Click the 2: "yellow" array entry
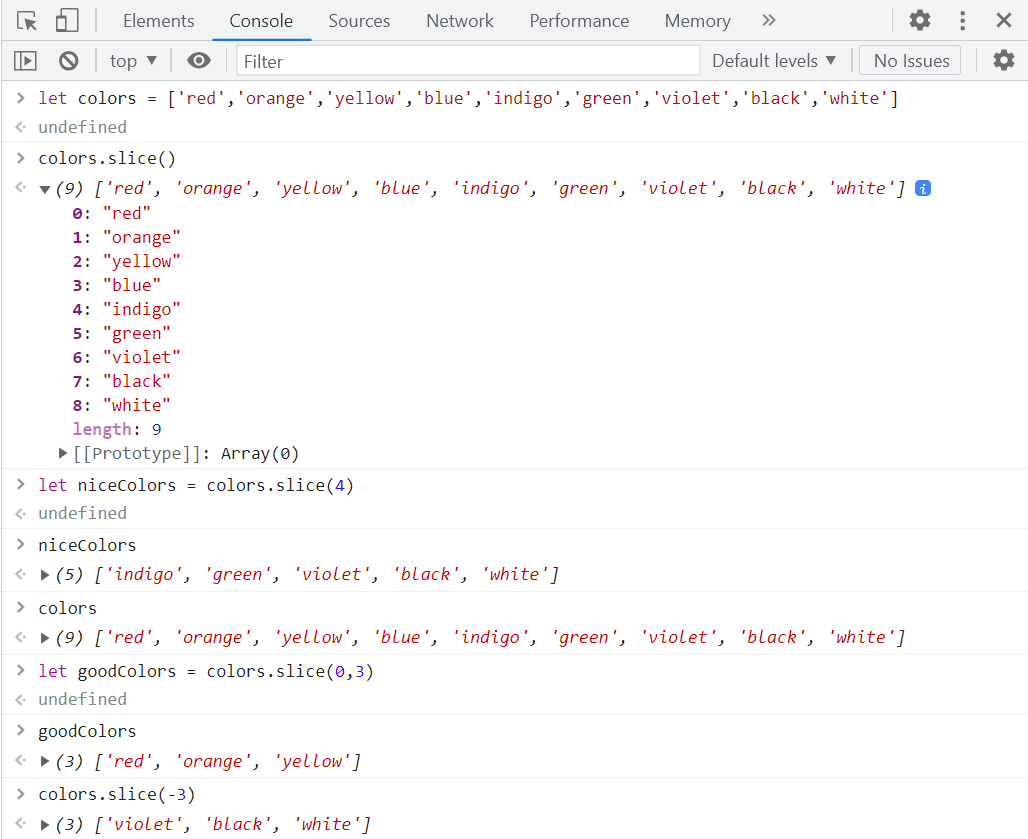 coord(127,262)
